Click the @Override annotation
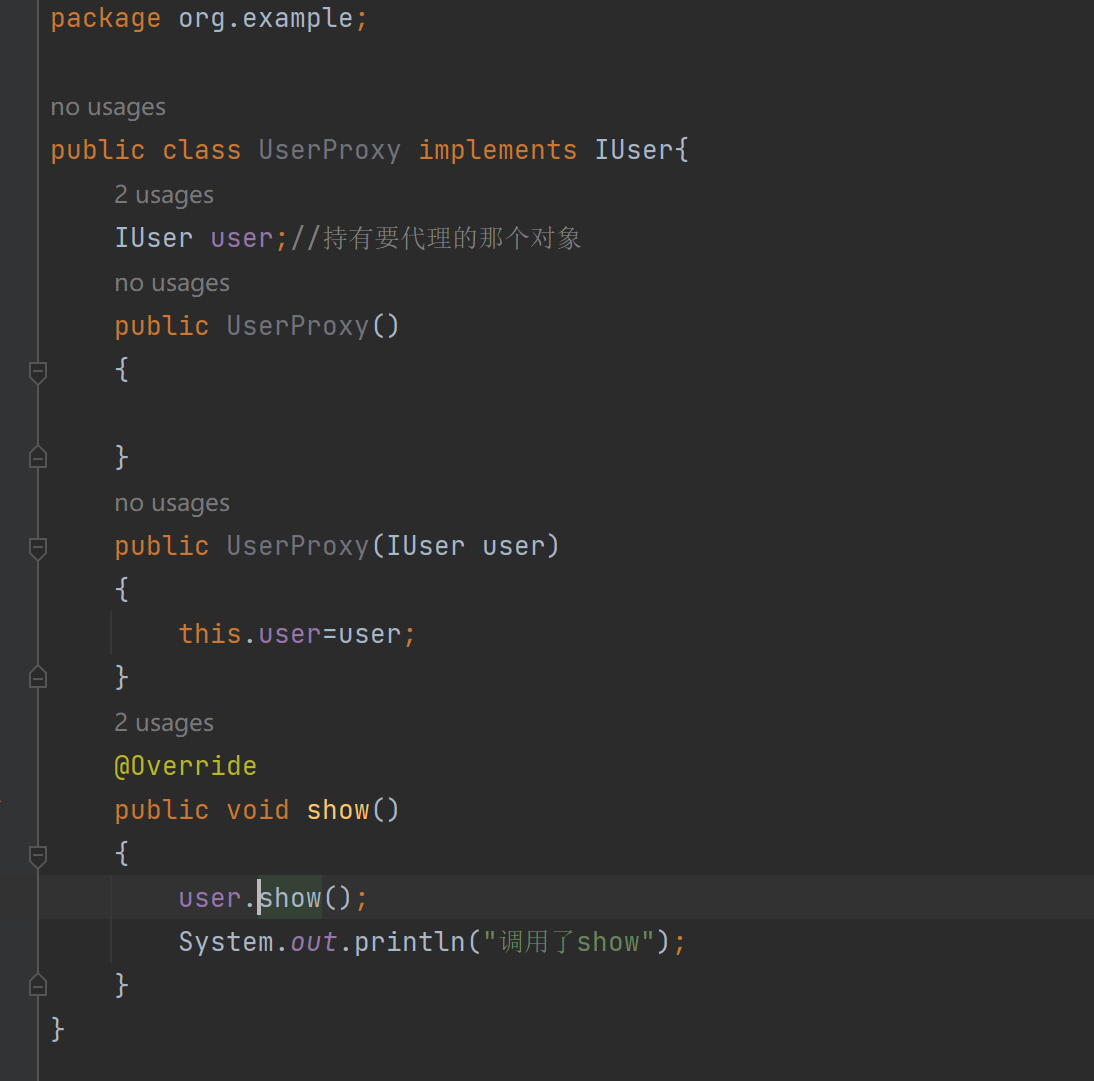 point(186,766)
